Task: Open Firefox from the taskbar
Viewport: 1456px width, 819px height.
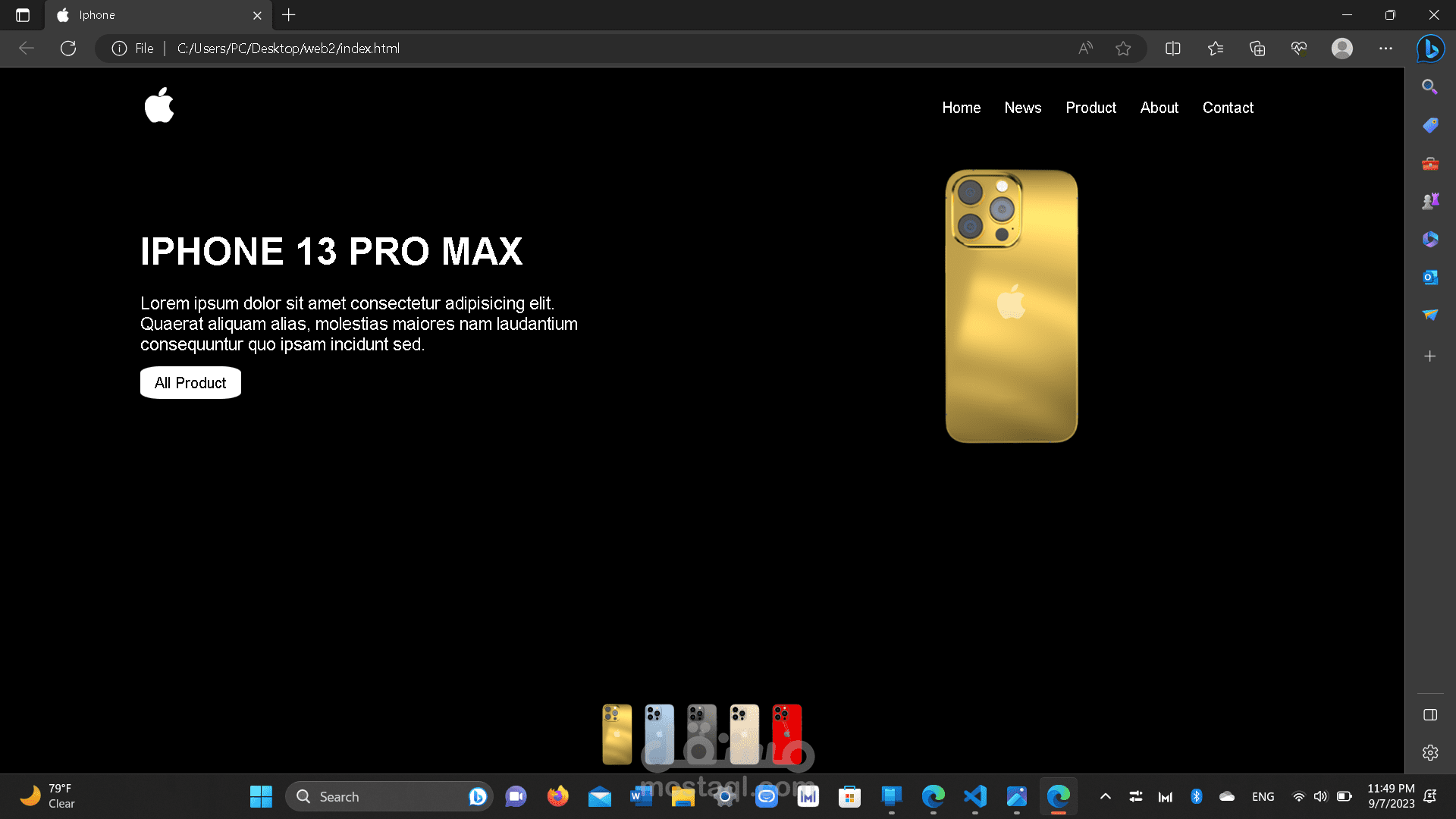Action: coord(557,796)
